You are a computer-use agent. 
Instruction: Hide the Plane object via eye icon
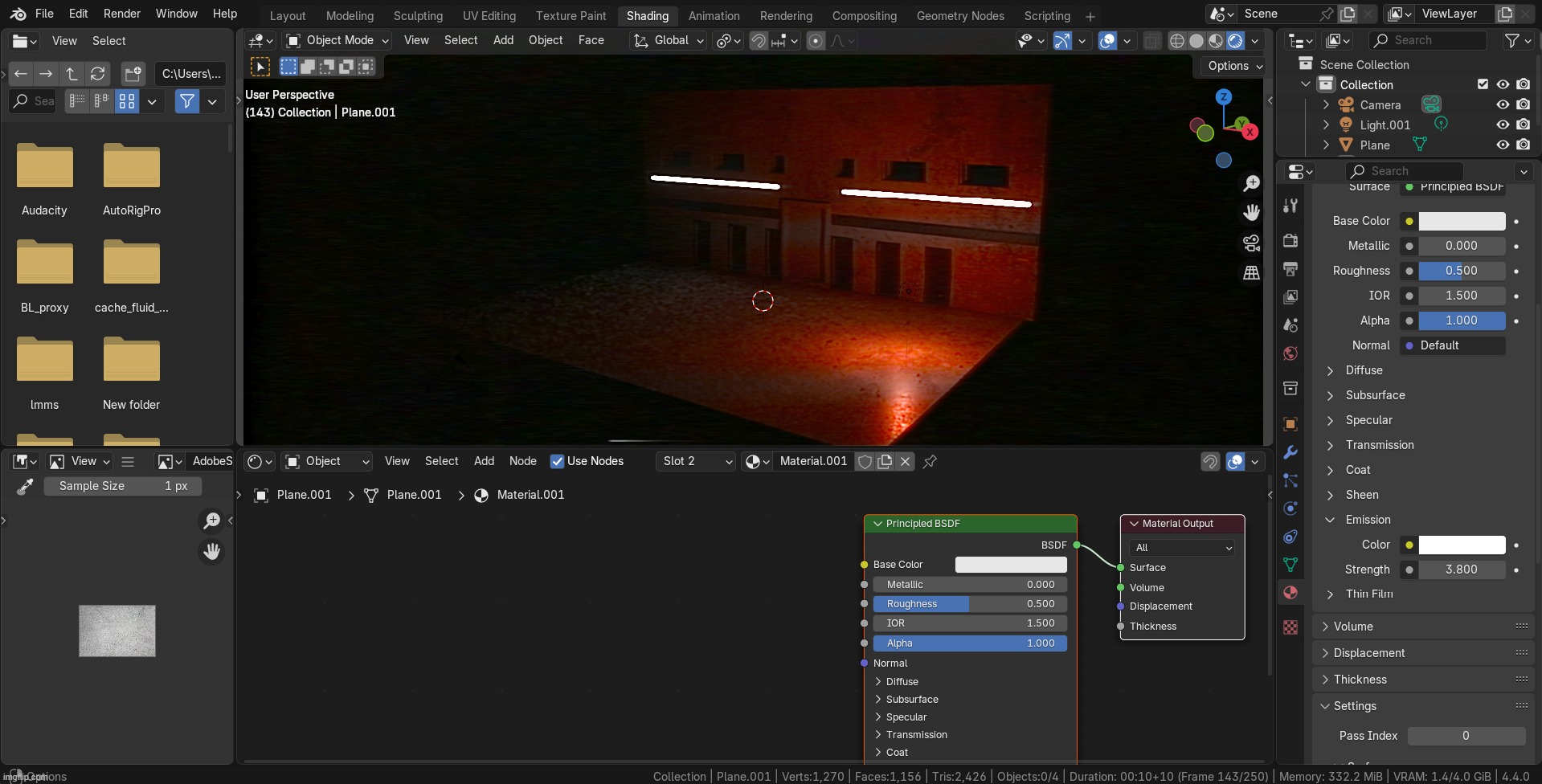tap(1503, 145)
